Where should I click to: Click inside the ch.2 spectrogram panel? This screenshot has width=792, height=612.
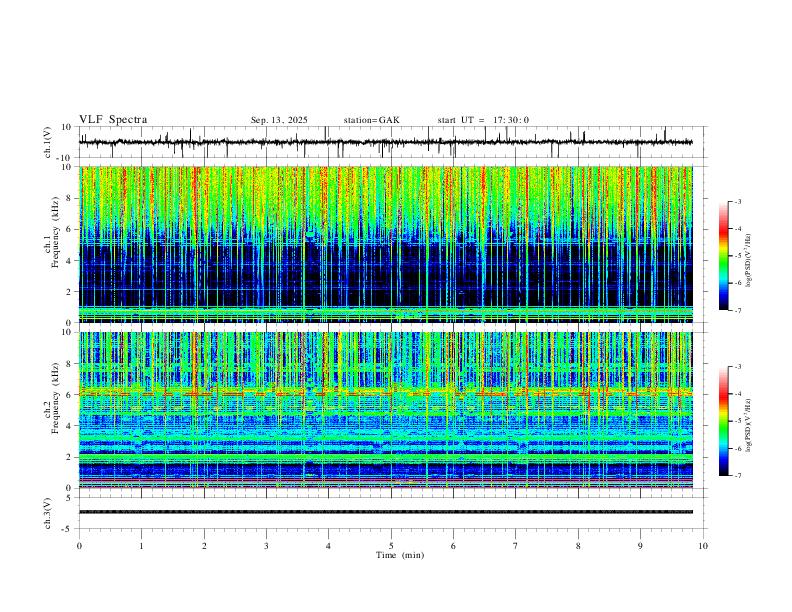pyautogui.click(x=386, y=410)
